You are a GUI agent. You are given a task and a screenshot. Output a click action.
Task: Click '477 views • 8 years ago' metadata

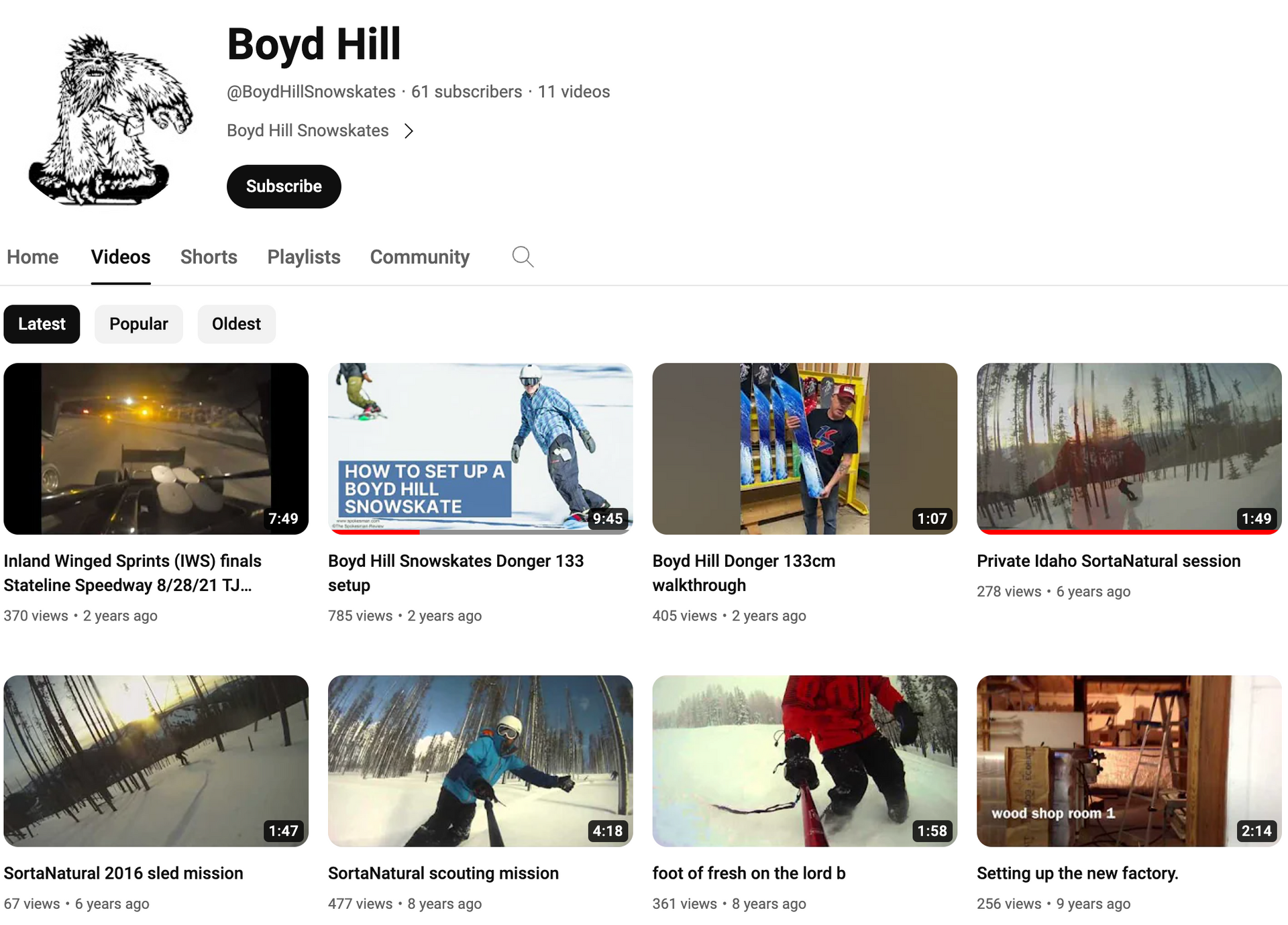tap(405, 904)
